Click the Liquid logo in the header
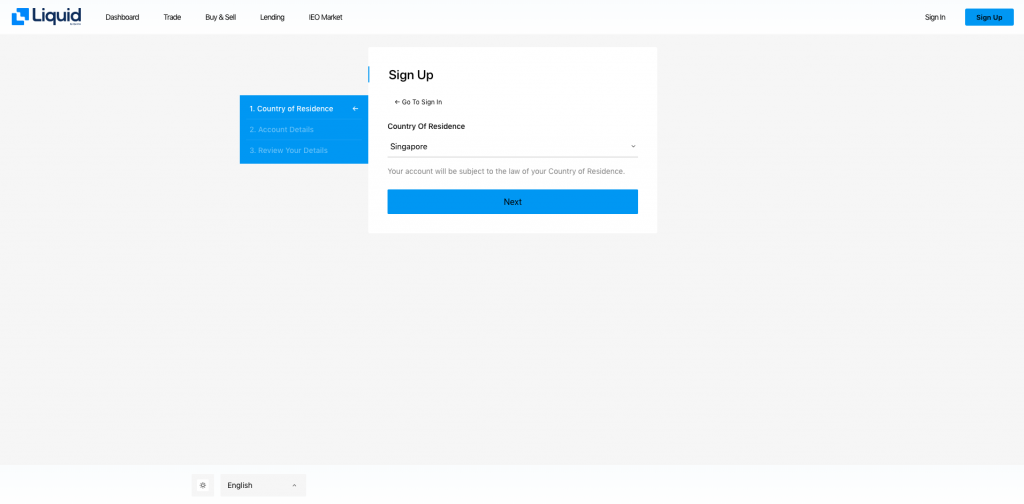Image resolution: width=1024 pixels, height=504 pixels. 46,16
